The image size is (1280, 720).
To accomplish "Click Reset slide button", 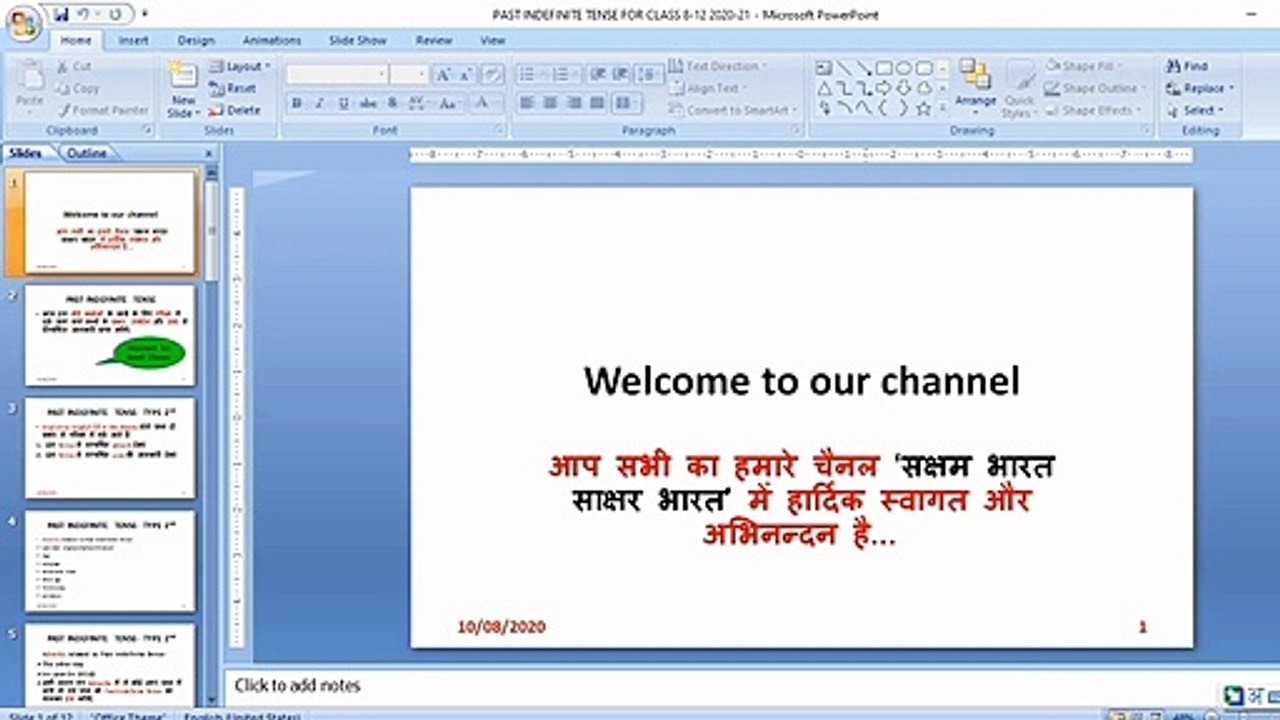I will coord(233,88).
